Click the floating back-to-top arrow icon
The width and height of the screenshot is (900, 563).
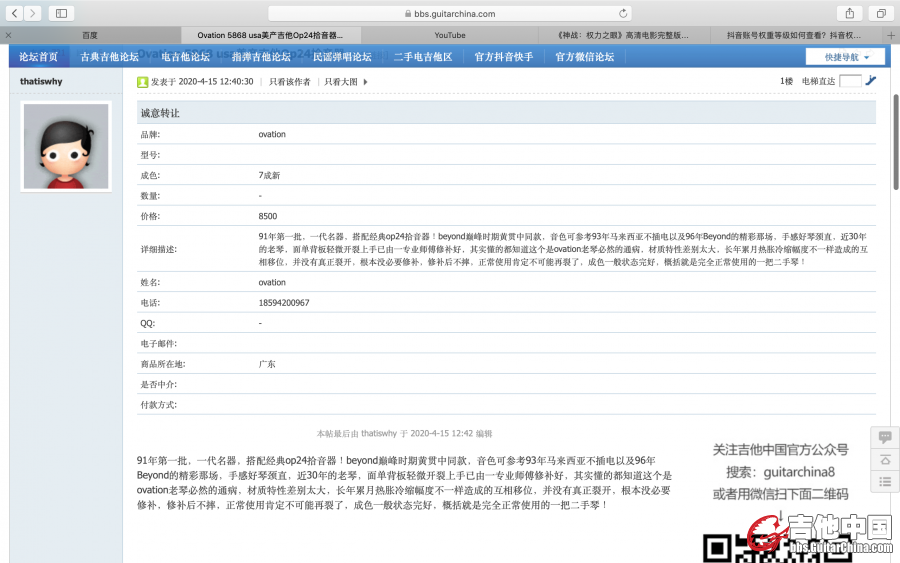point(884,460)
